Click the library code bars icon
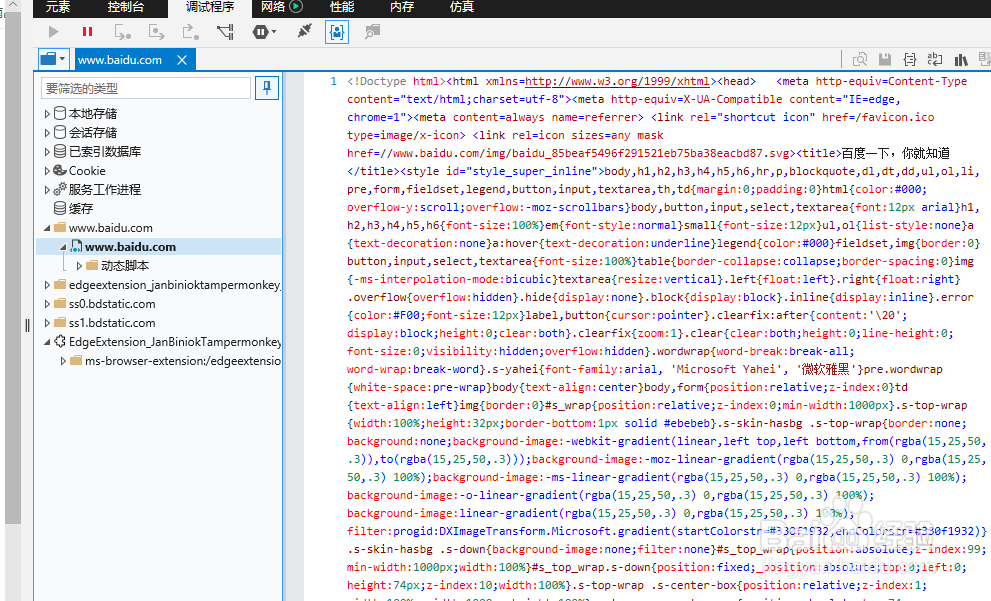Image resolution: width=991 pixels, height=601 pixels. pos(961,59)
